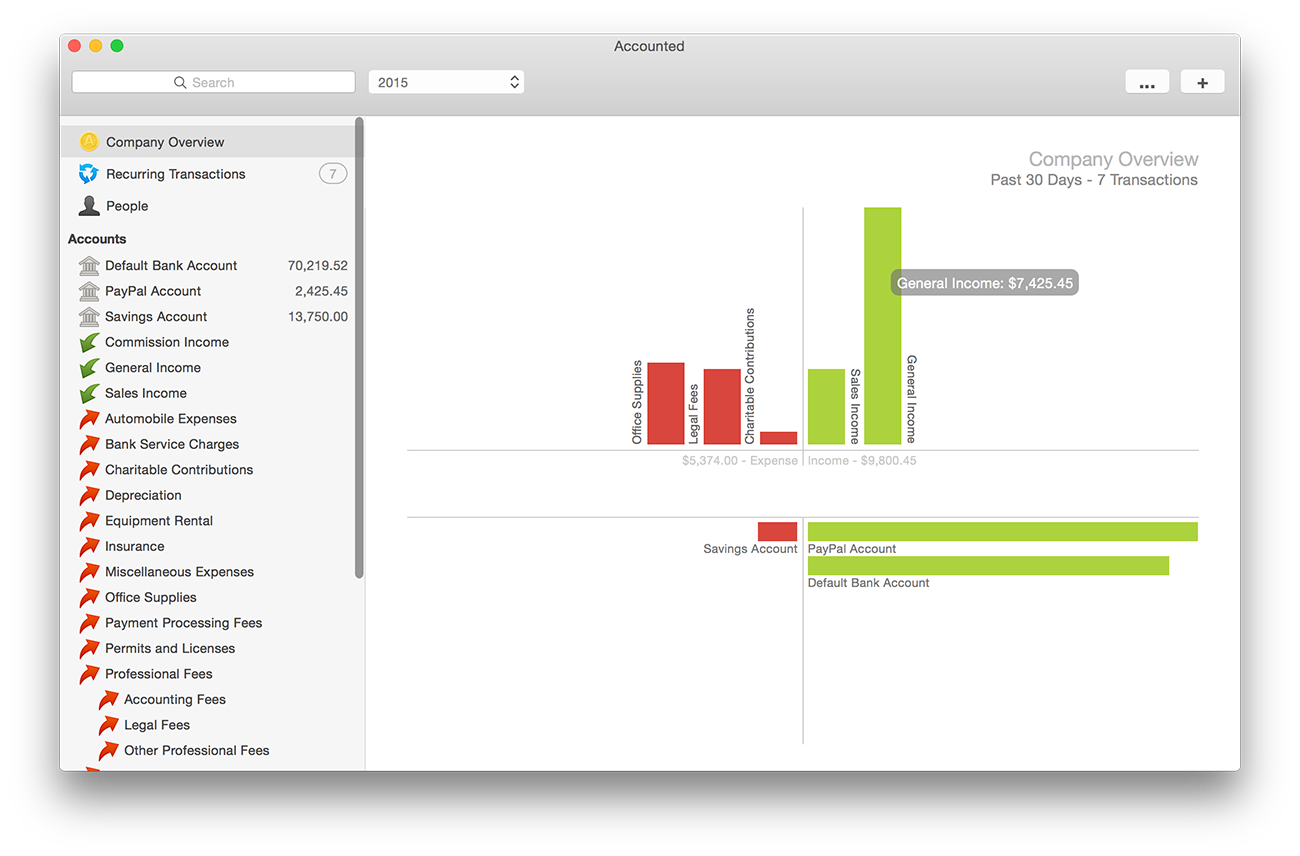Click the Insurance red arrow icon
Image resolution: width=1300 pixels, height=856 pixels.
click(x=89, y=546)
